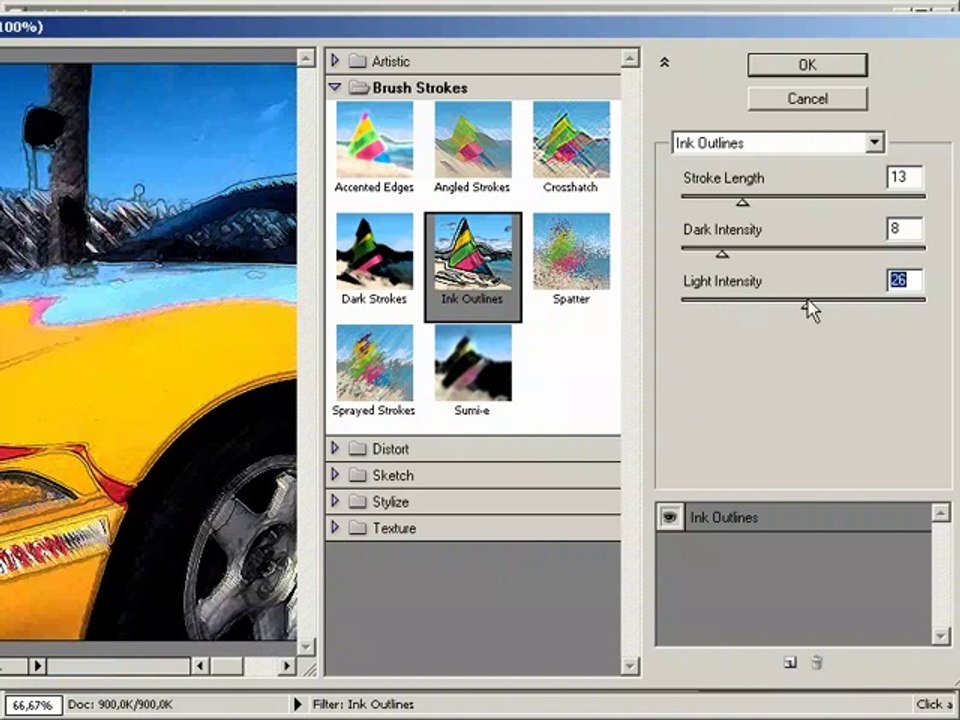960x720 pixels.
Task: Click the New effect layer icon
Action: (x=790, y=662)
